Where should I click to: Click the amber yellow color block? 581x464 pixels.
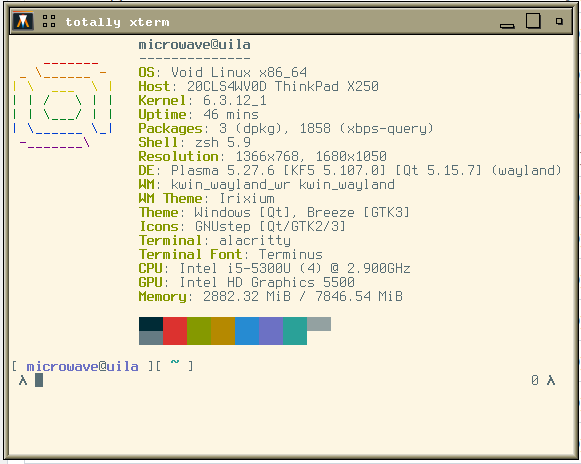(x=223, y=331)
